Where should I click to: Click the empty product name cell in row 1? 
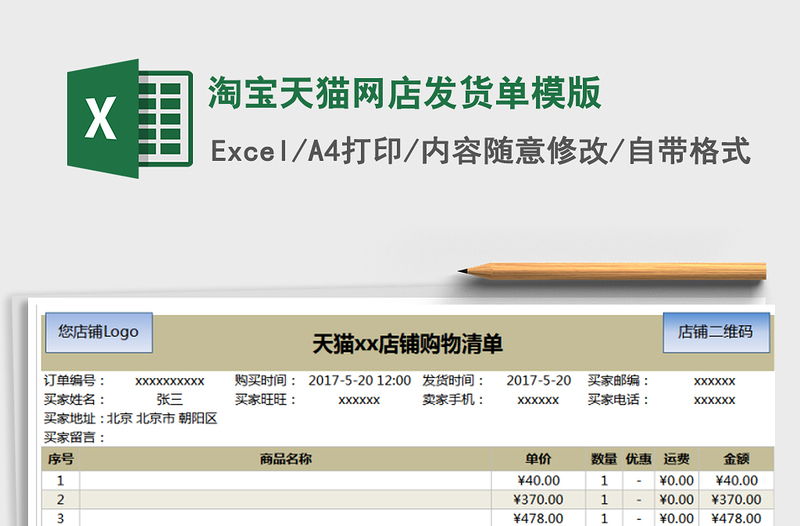click(x=286, y=481)
